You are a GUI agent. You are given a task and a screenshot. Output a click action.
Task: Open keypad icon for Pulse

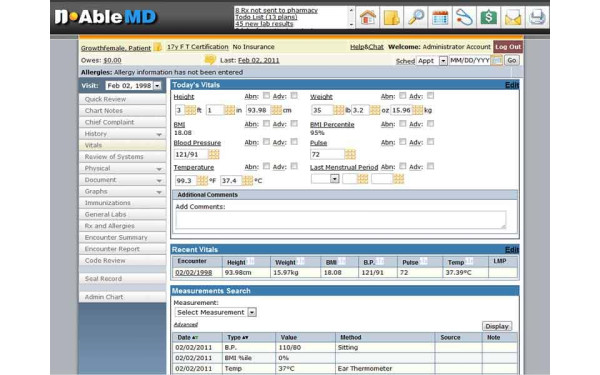click(350, 154)
